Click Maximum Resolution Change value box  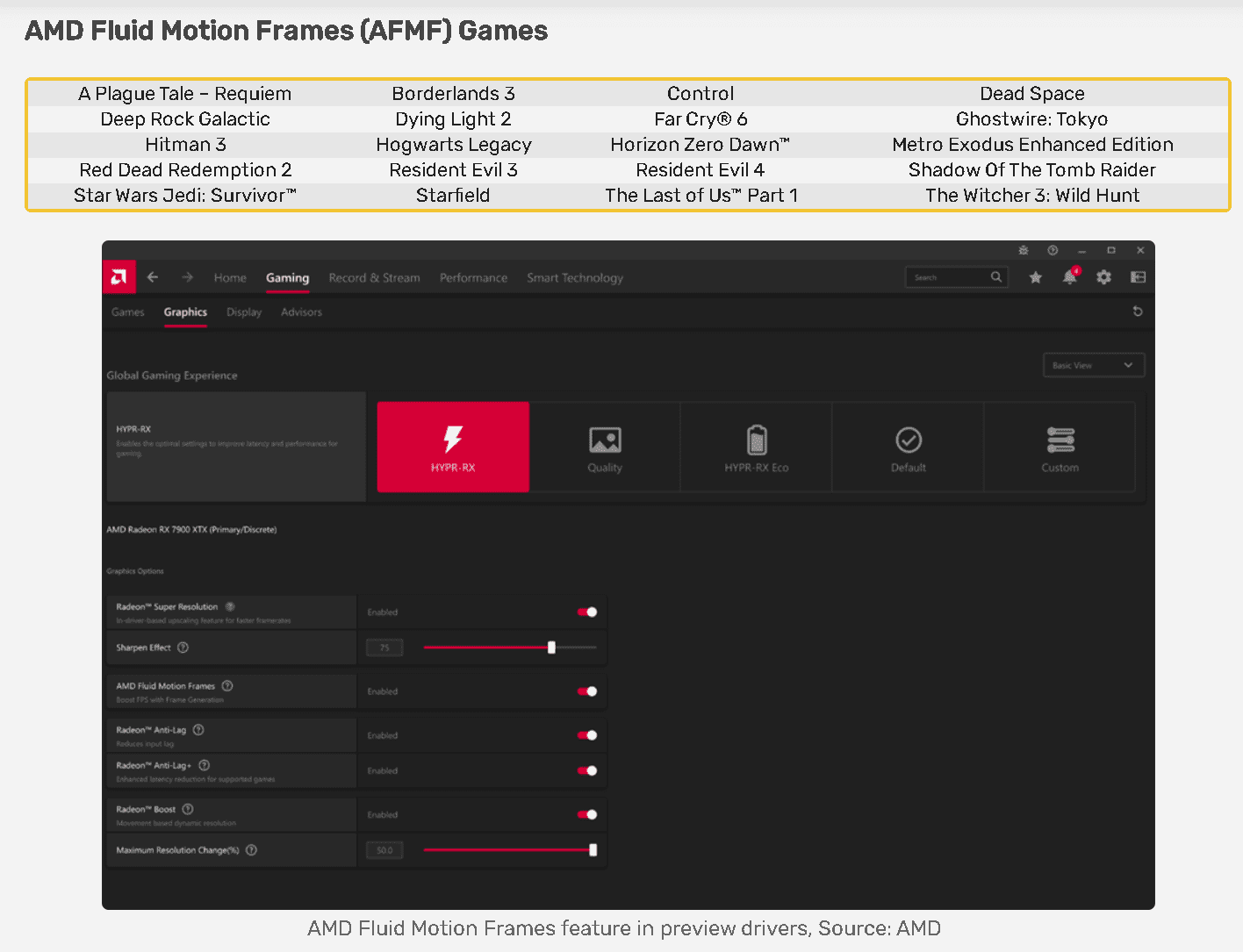(384, 850)
